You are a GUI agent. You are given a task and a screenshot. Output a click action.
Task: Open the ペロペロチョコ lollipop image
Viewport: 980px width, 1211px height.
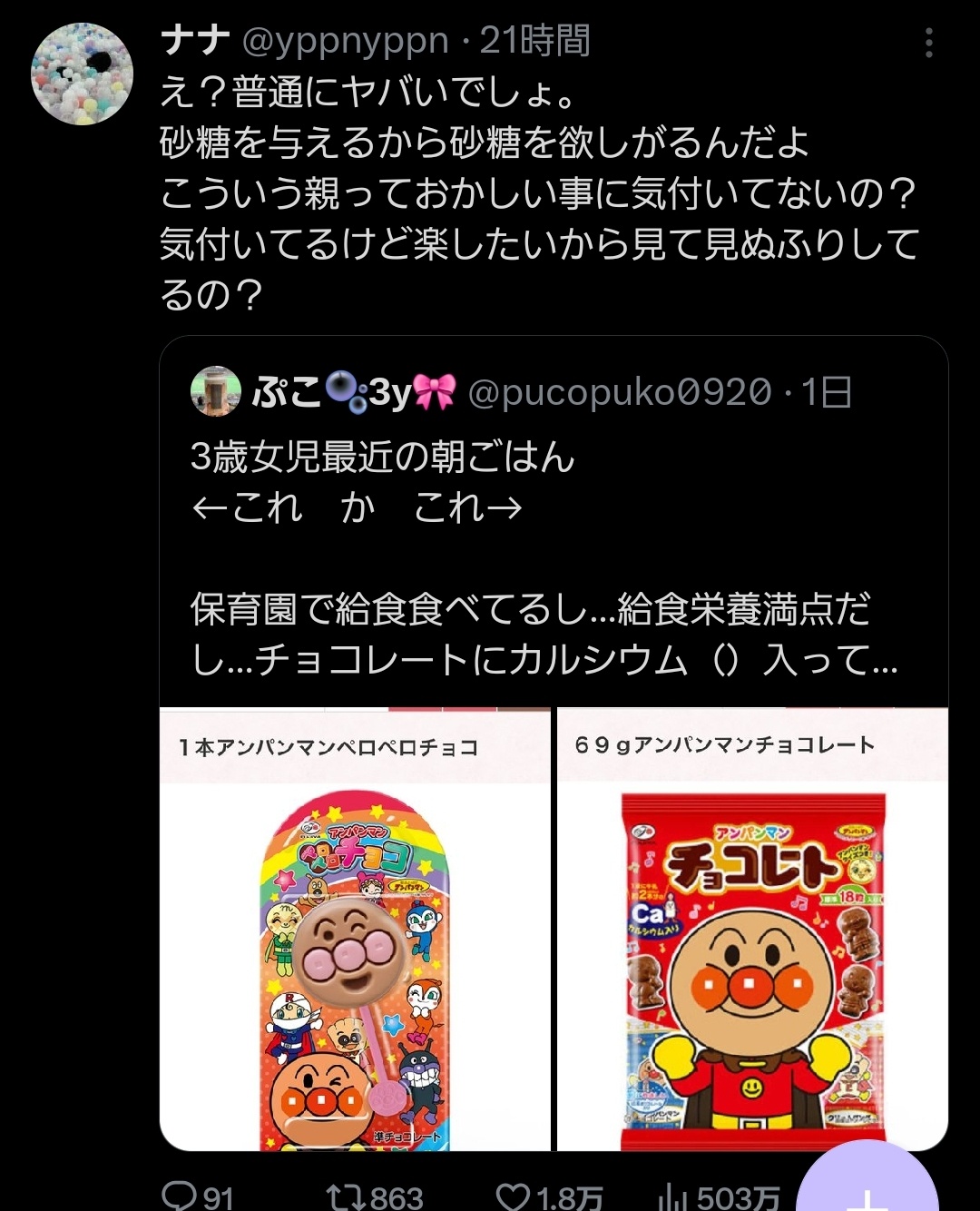click(x=355, y=929)
